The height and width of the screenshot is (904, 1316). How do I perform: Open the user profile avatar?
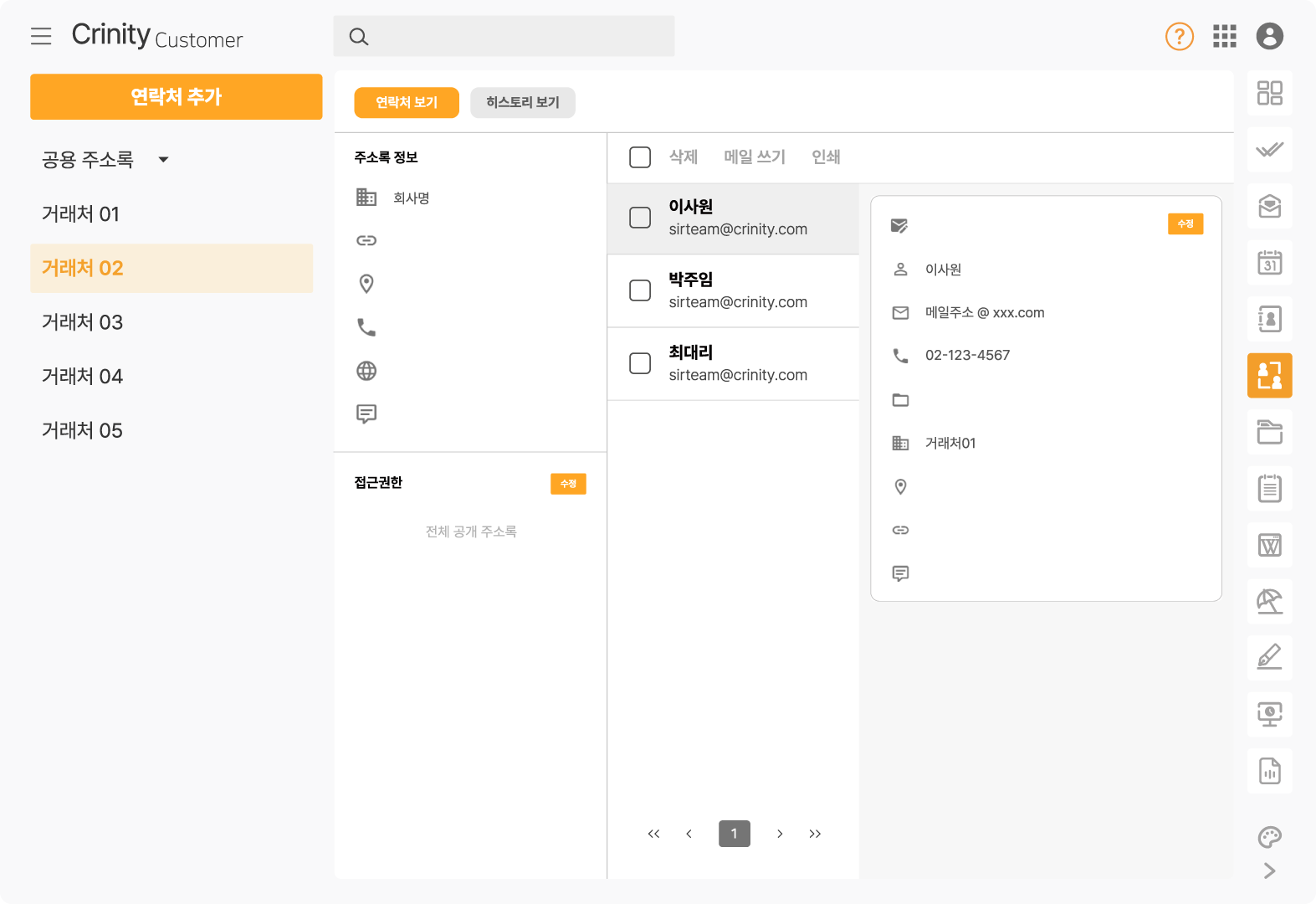click(x=1270, y=36)
